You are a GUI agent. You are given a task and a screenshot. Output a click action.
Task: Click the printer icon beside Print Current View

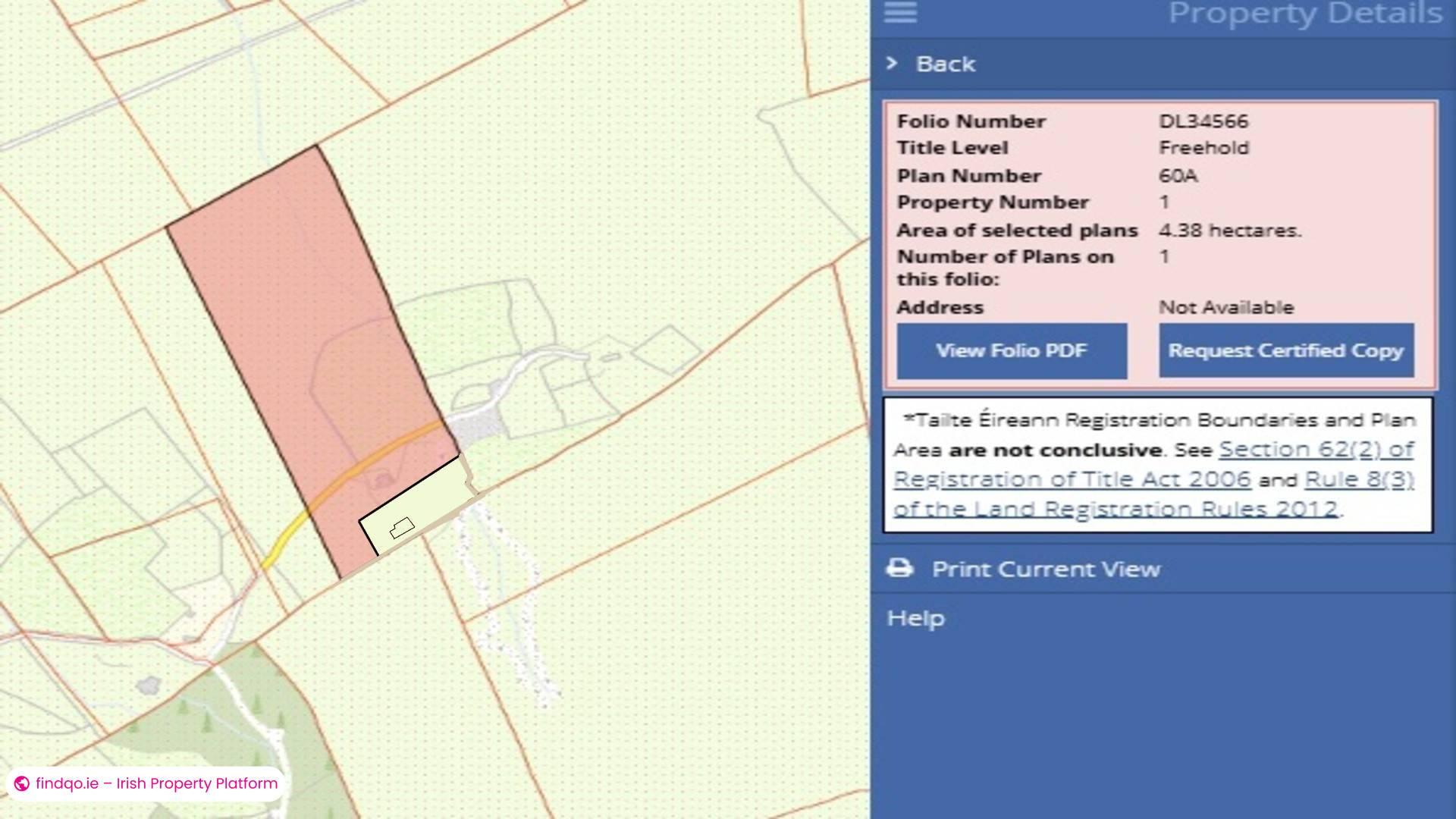899,567
